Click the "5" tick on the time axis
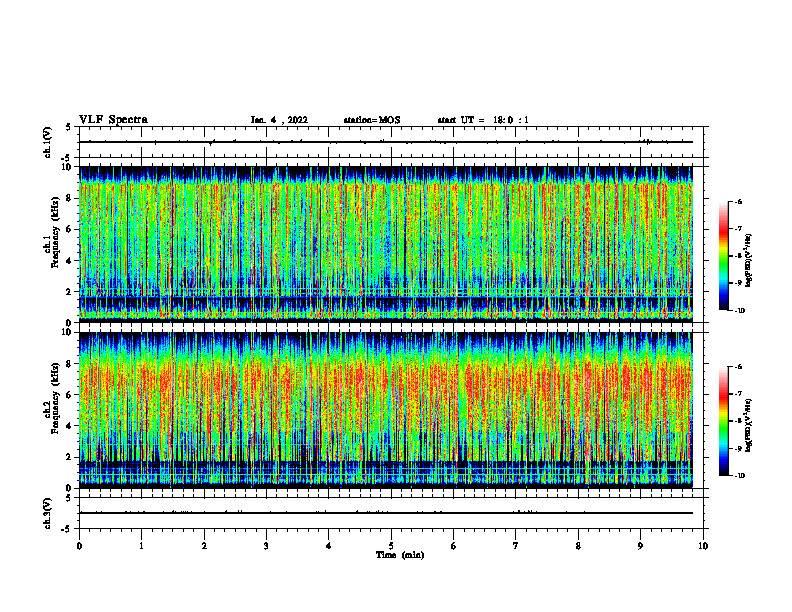Viewport: 792px width, 612px height. point(391,546)
